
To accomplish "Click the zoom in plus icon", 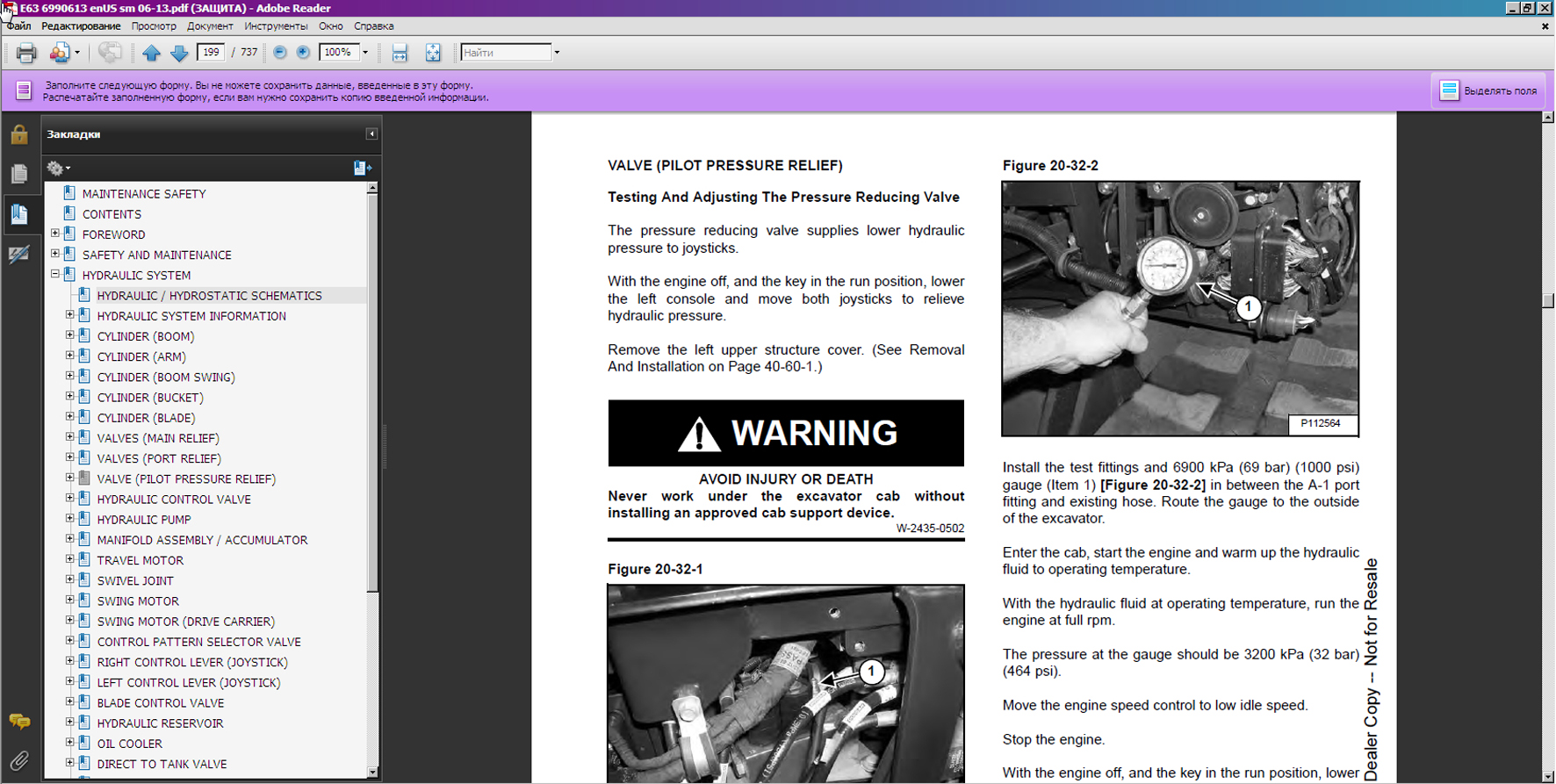I will coord(303,53).
